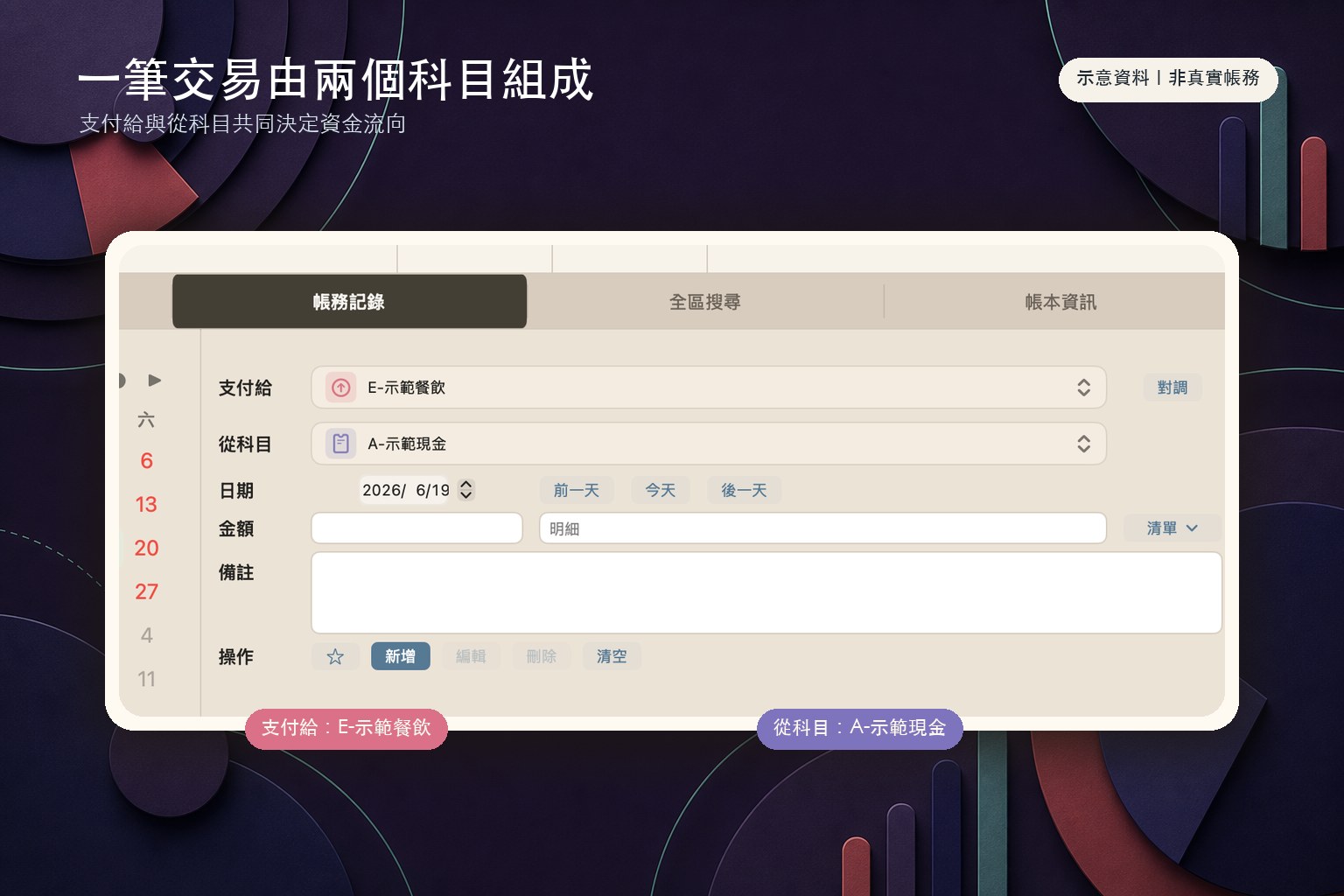Click the date stepper arrows next to 2026/6/19
The width and height of the screenshot is (1344, 896).
pos(466,490)
